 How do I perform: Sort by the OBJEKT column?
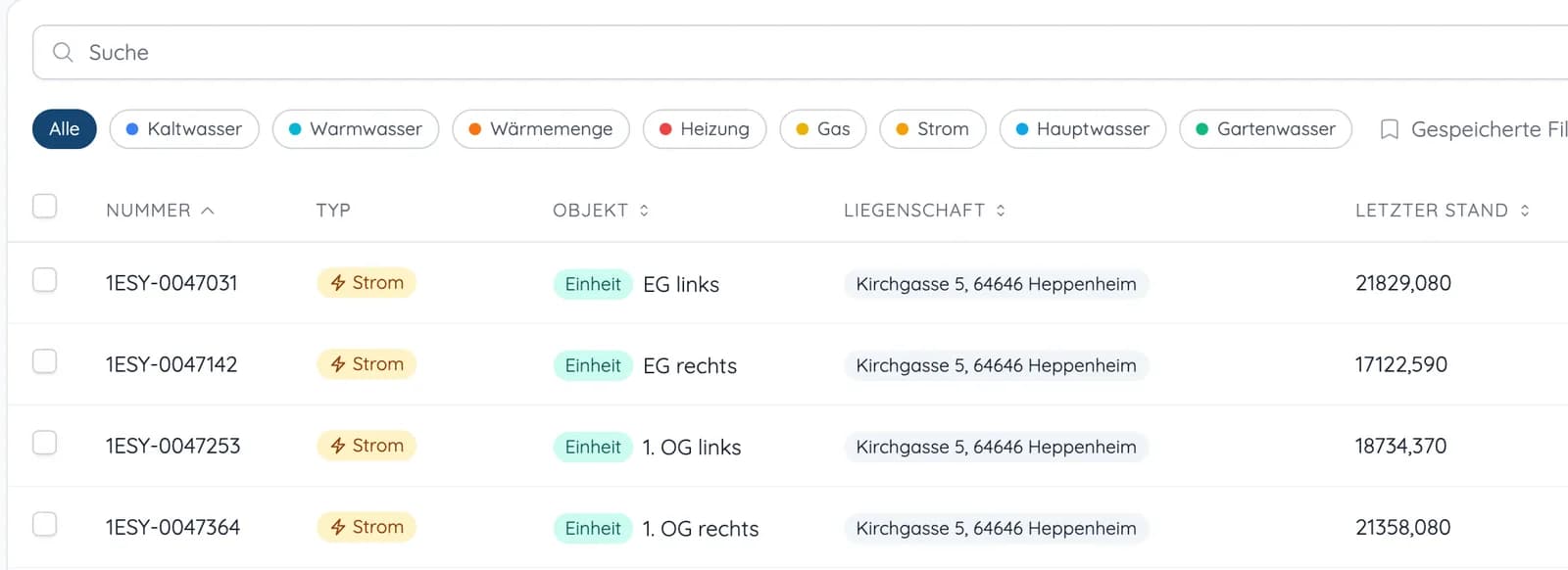pos(601,211)
